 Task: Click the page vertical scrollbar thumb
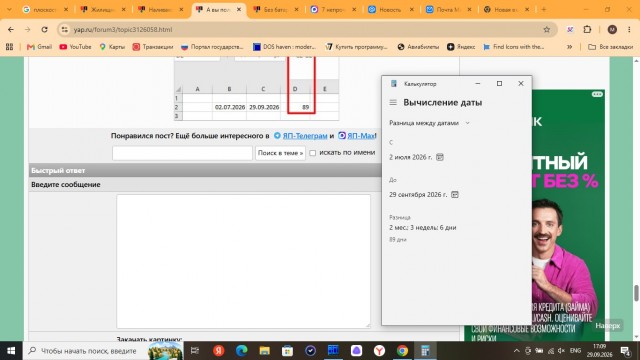(636, 293)
